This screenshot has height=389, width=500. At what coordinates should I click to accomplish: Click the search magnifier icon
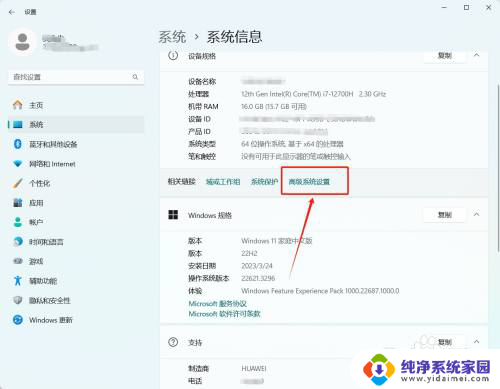tap(135, 77)
